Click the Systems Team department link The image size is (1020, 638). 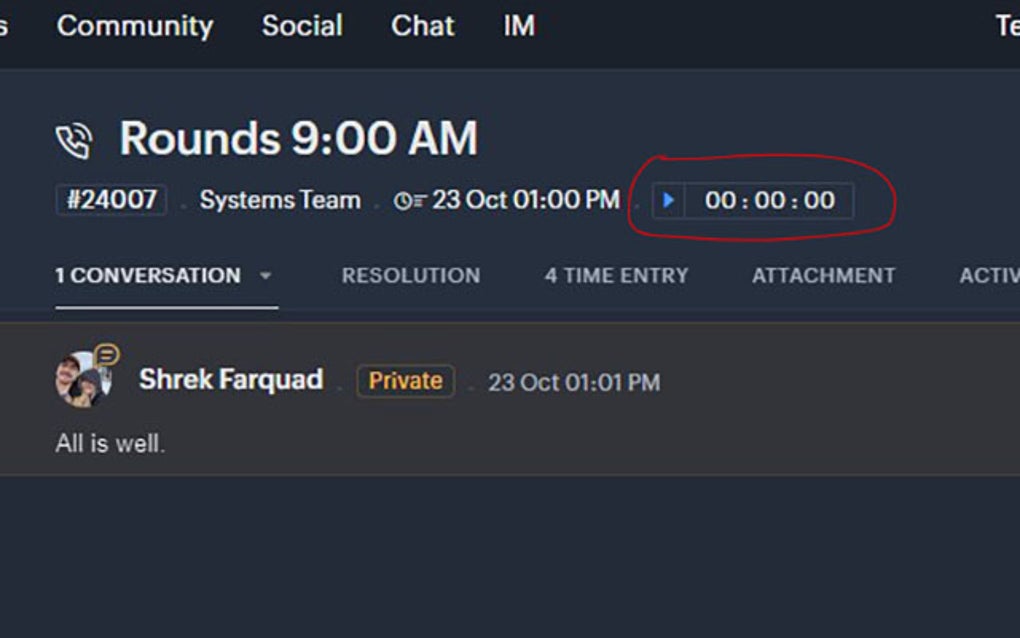(x=280, y=200)
